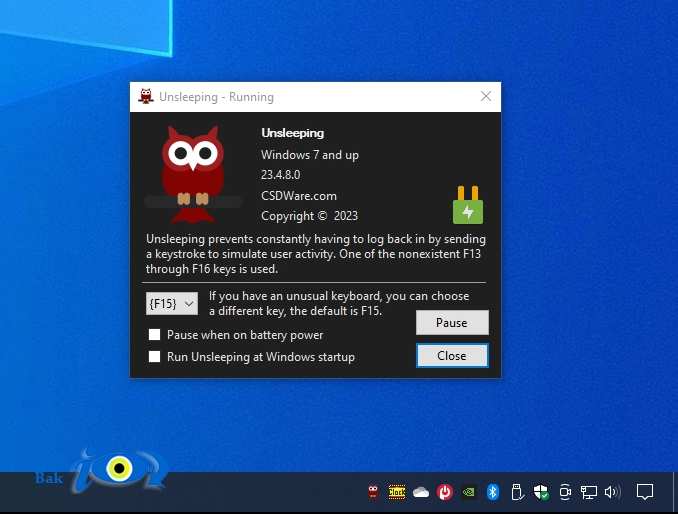This screenshot has height=514, width=678.
Task: Open the OneDrive cloud tray icon
Action: 421,492
